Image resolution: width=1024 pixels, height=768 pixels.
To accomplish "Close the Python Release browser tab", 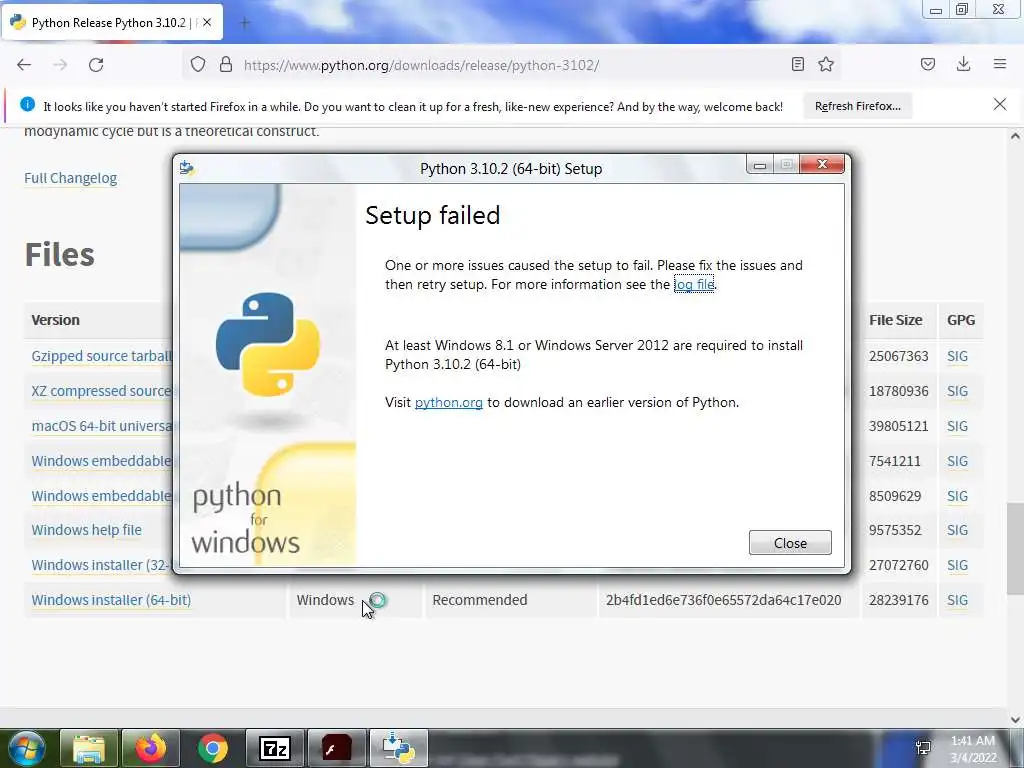I will click(207, 22).
